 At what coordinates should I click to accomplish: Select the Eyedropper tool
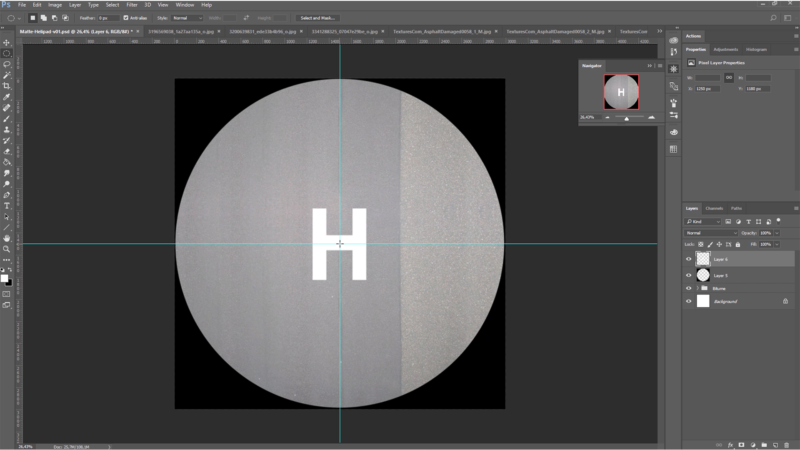[x=7, y=97]
